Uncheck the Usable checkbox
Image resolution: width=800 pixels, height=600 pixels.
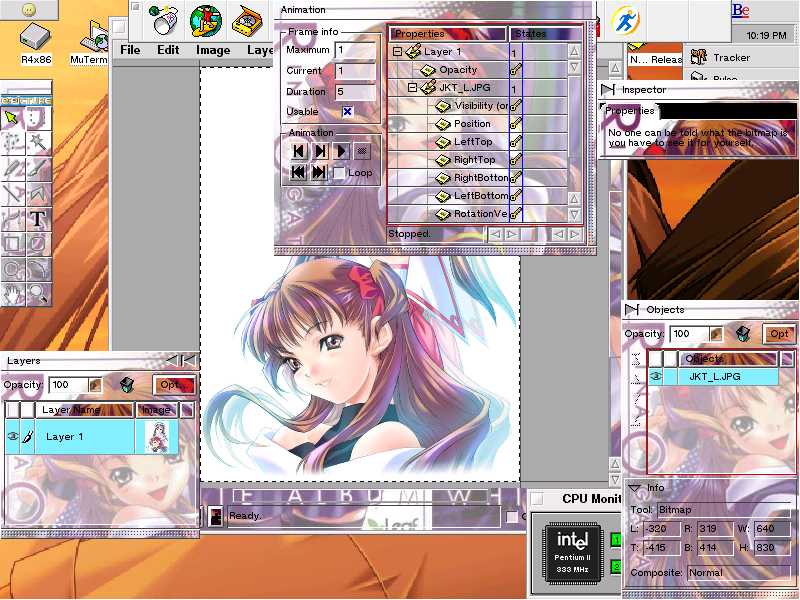pyautogui.click(x=348, y=111)
